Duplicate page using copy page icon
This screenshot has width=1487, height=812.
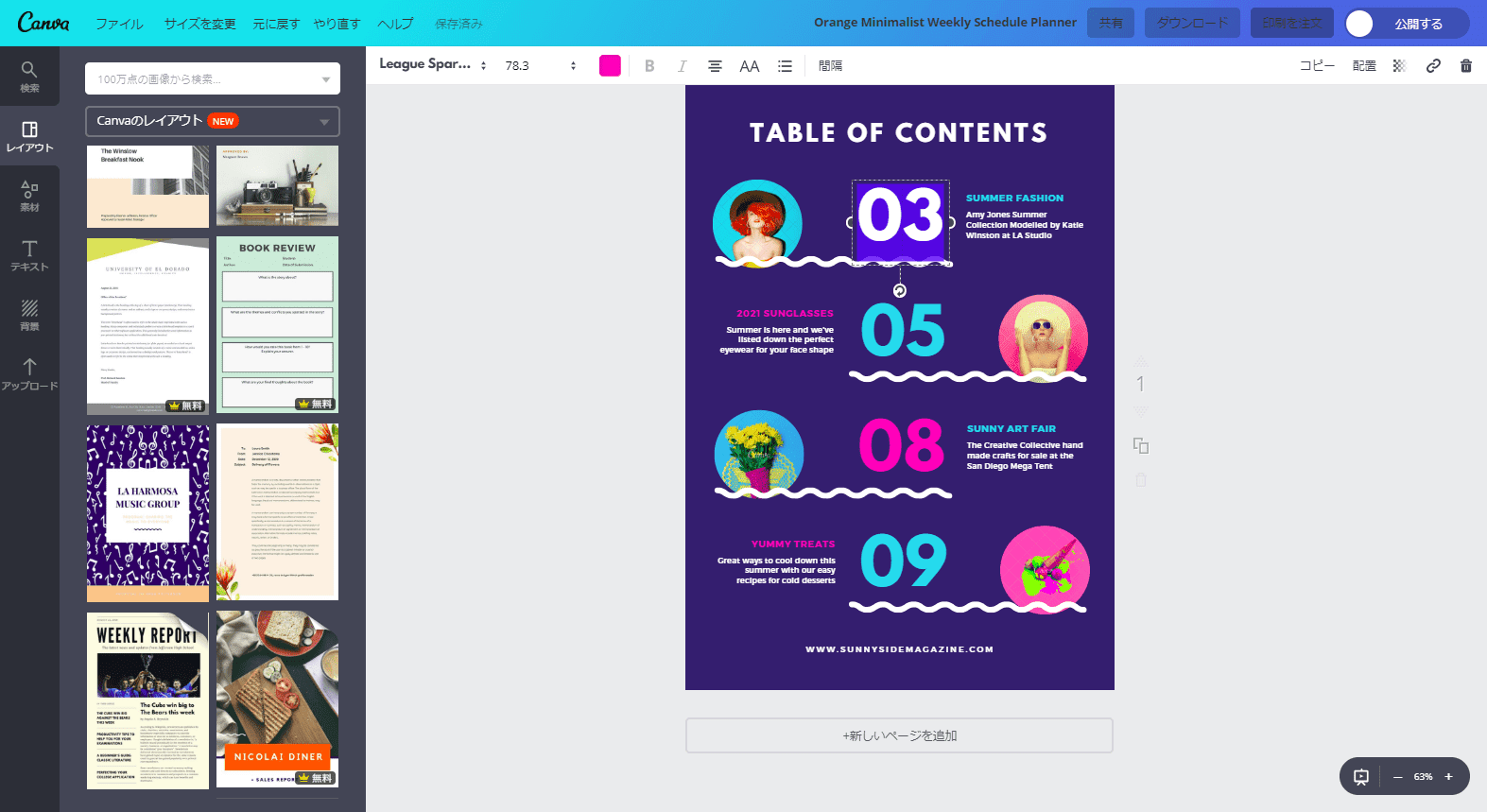[1141, 445]
